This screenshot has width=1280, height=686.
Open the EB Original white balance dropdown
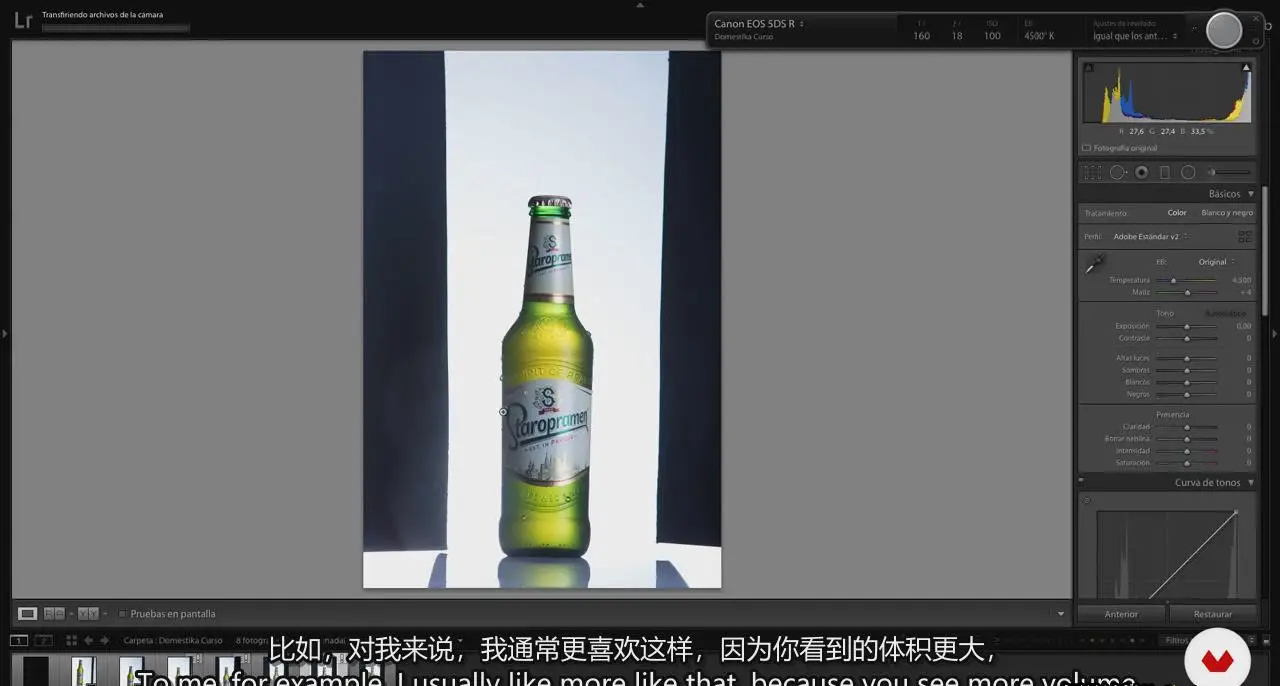pos(1217,262)
